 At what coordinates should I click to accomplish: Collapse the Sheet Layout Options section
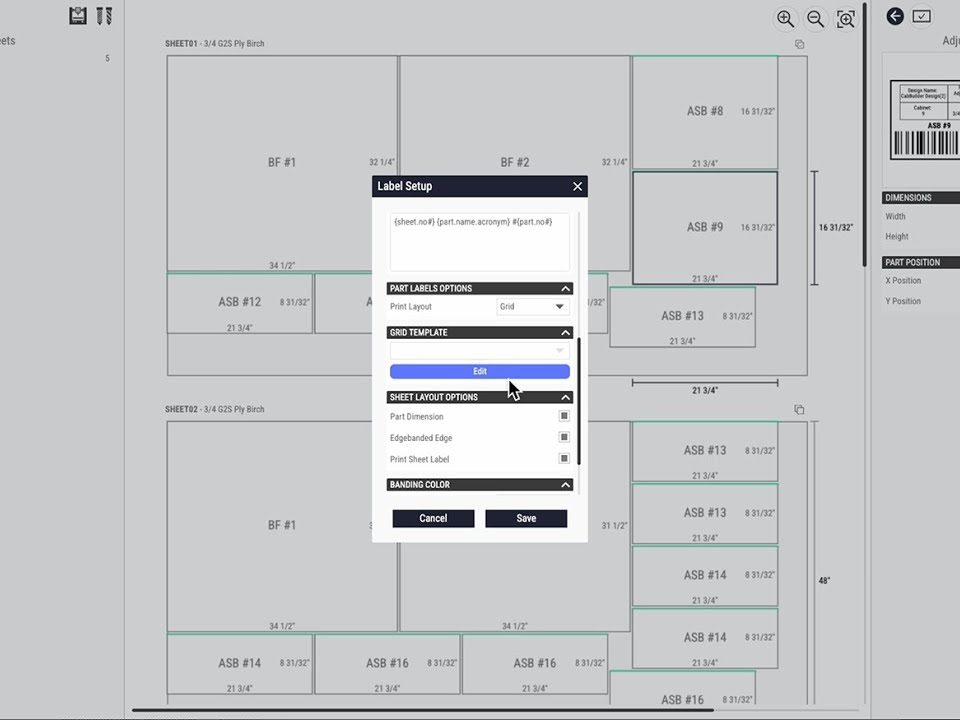pos(565,397)
